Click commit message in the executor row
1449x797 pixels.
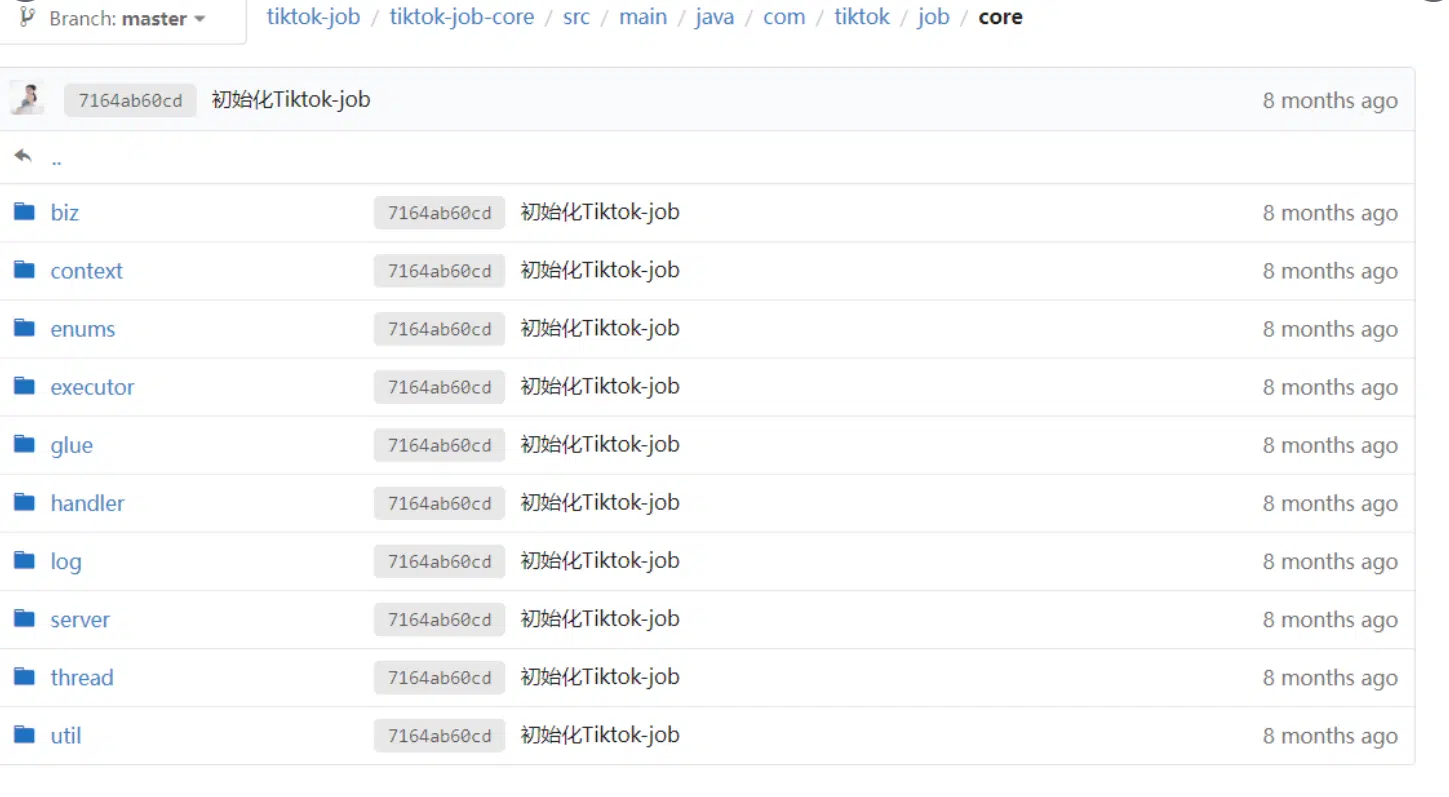600,385
